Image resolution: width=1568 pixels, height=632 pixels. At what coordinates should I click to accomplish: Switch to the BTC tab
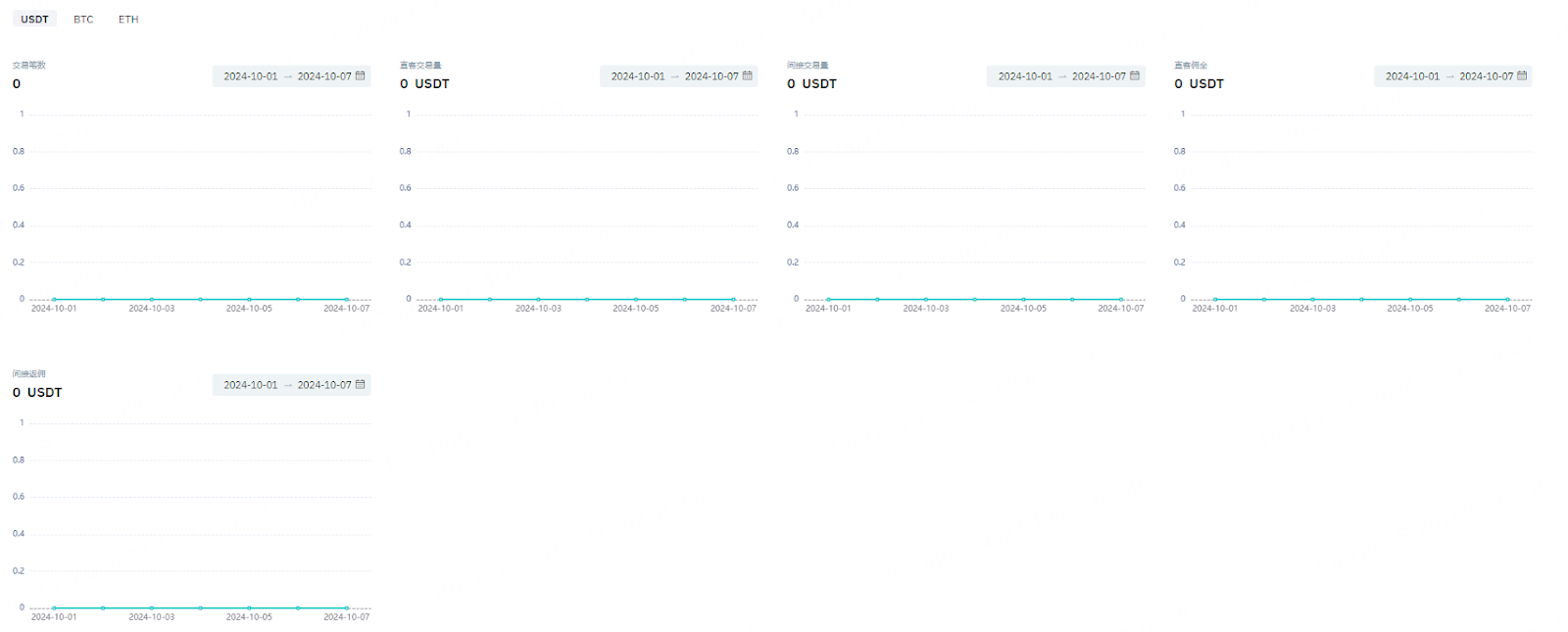[83, 20]
